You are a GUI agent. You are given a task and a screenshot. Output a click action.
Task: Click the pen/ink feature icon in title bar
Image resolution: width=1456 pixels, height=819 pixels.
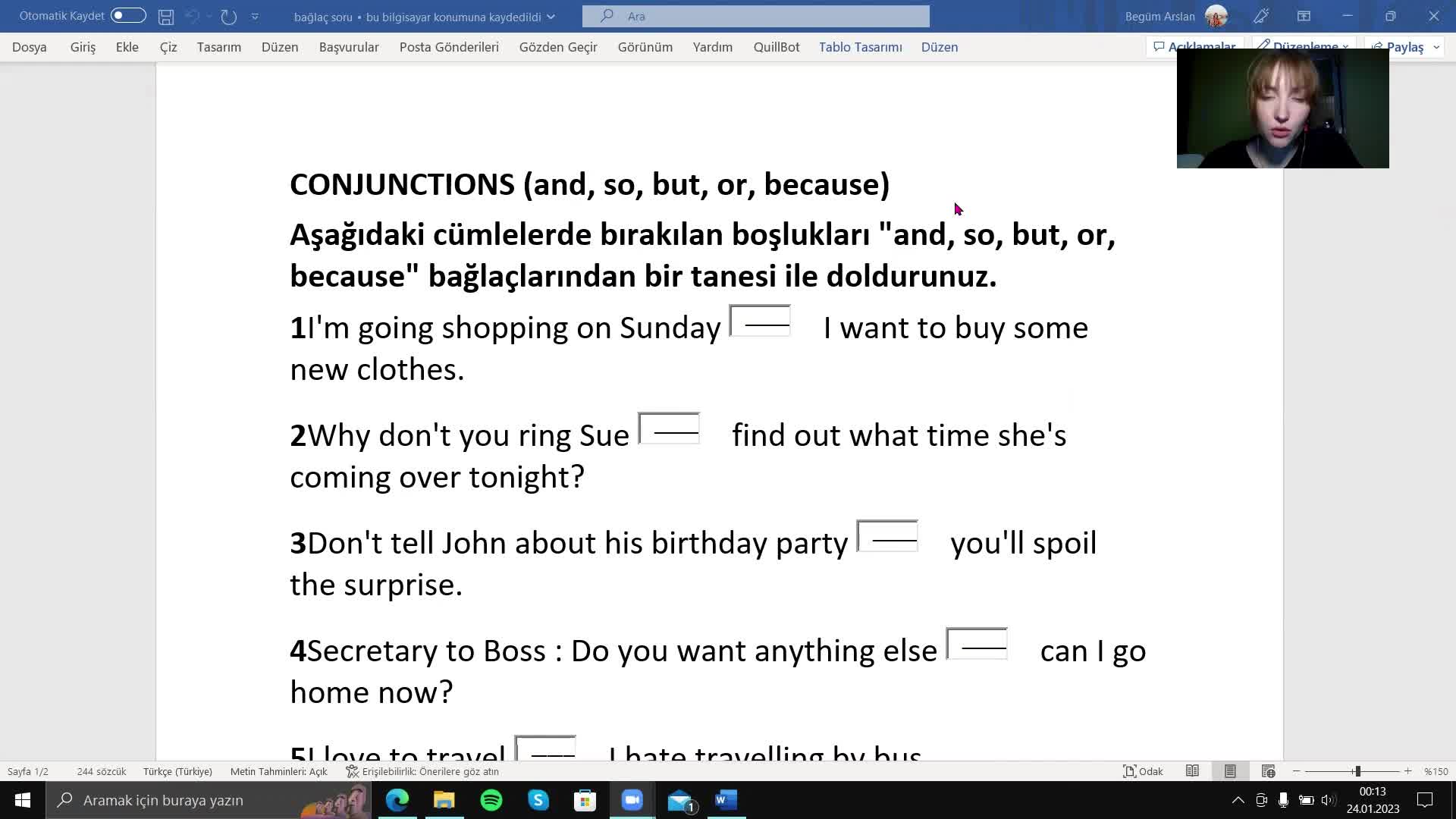[x=1261, y=16]
